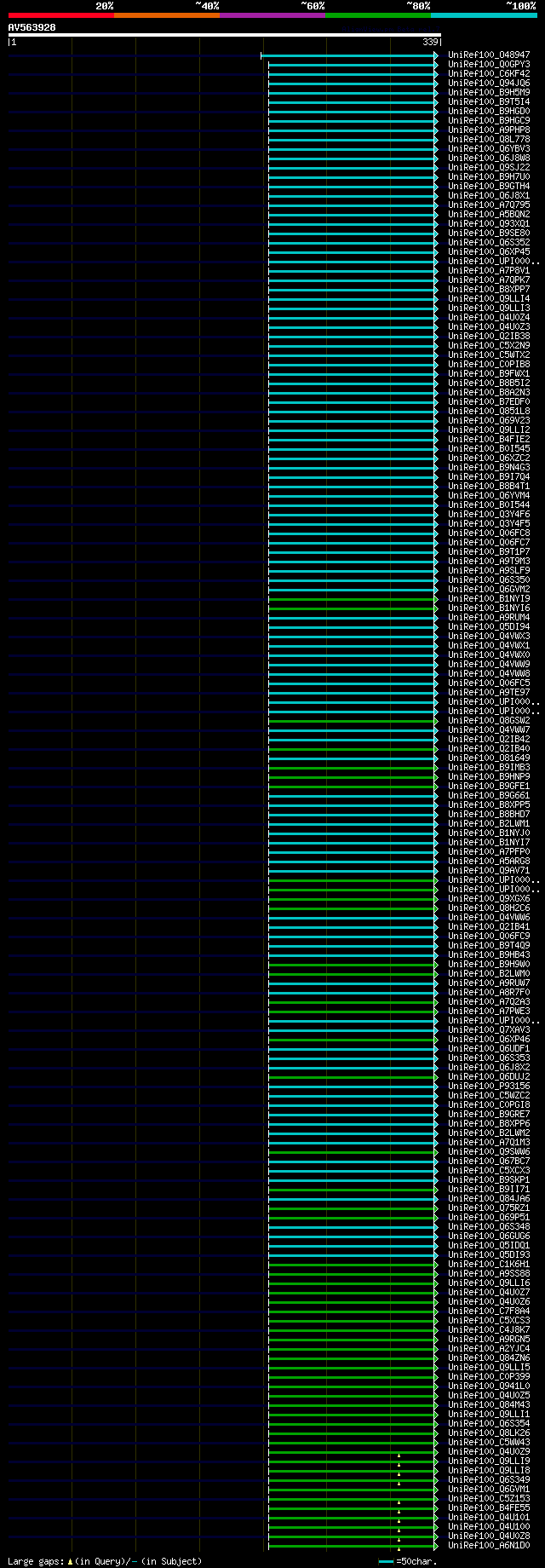
Task: Click the label UniRef100_Q851L8
Action: [489, 411]
